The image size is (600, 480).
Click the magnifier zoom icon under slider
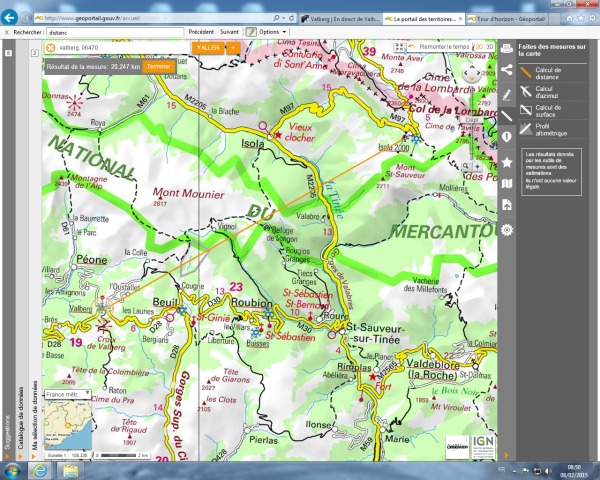(466, 167)
